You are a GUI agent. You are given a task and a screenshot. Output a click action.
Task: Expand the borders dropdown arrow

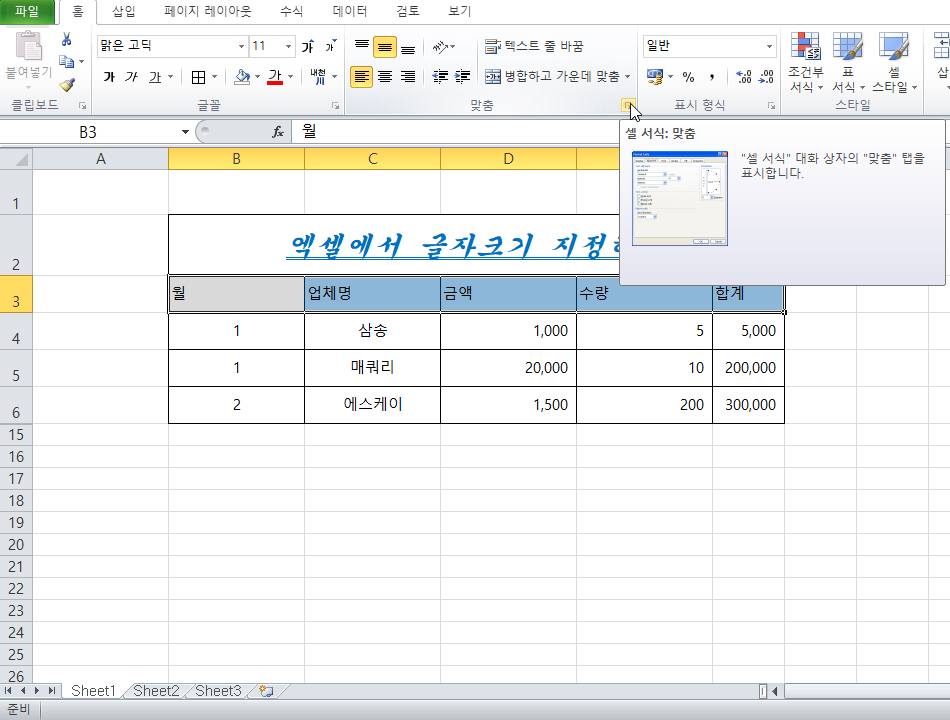(x=214, y=77)
